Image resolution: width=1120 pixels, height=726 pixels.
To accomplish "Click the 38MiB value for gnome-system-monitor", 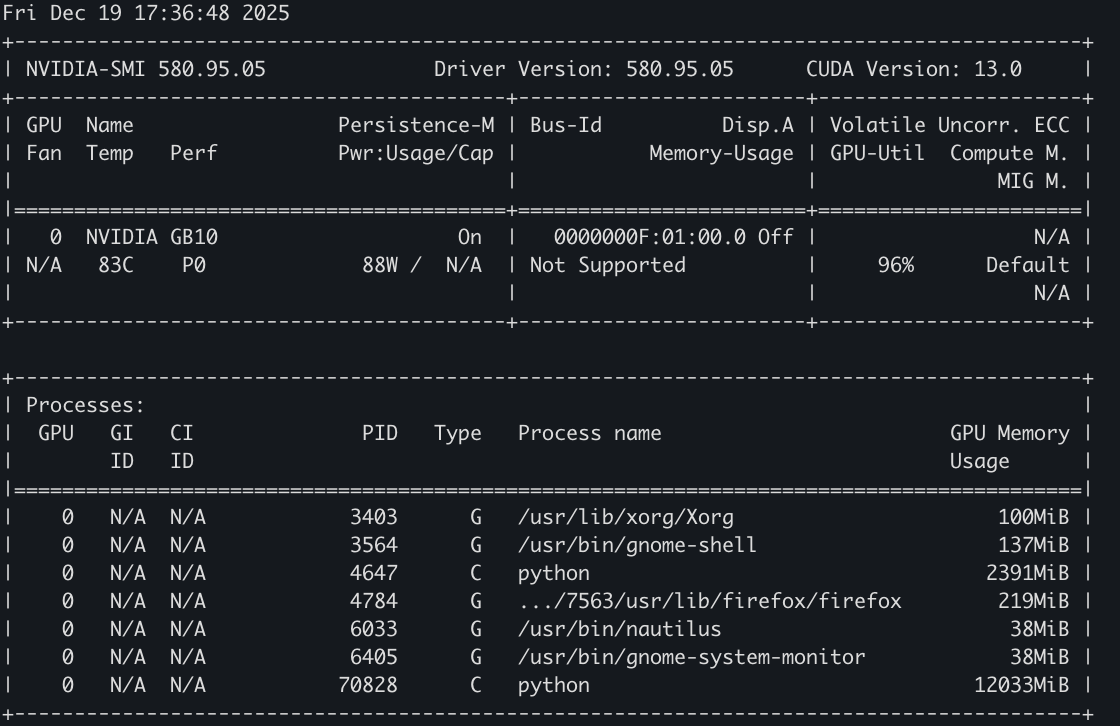I will click(x=1039, y=657).
